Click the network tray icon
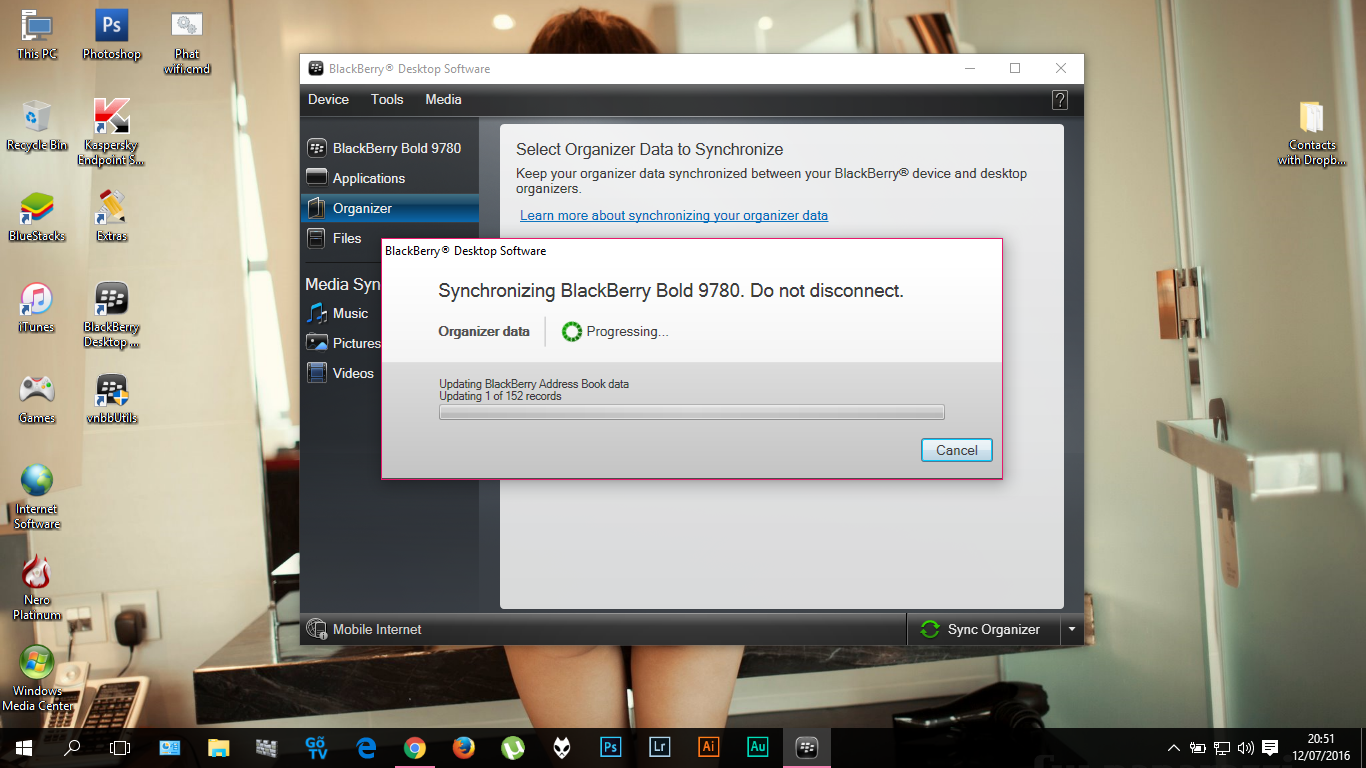This screenshot has width=1366, height=768. tap(1222, 747)
